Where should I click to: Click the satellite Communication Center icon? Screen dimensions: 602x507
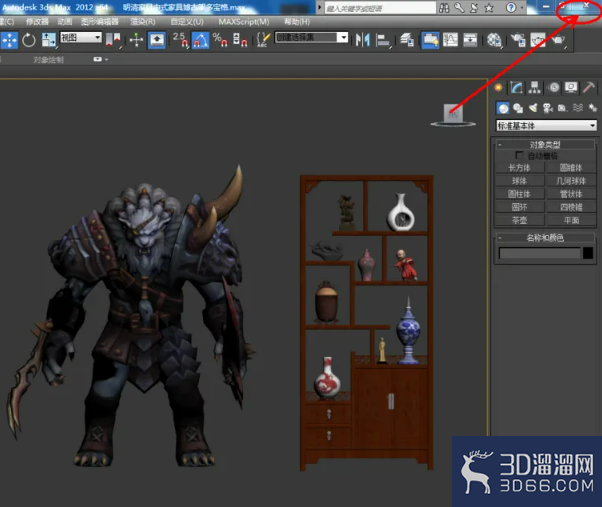(x=474, y=8)
